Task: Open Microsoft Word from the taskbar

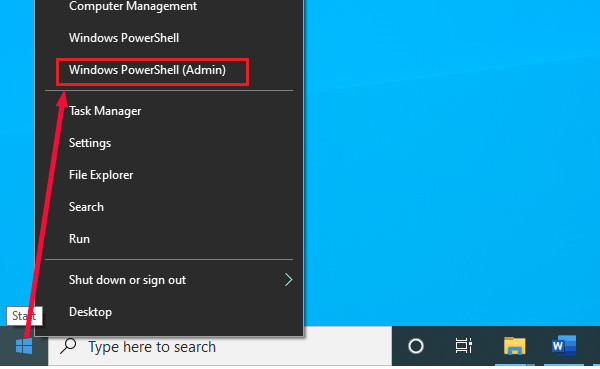Action: click(x=563, y=346)
